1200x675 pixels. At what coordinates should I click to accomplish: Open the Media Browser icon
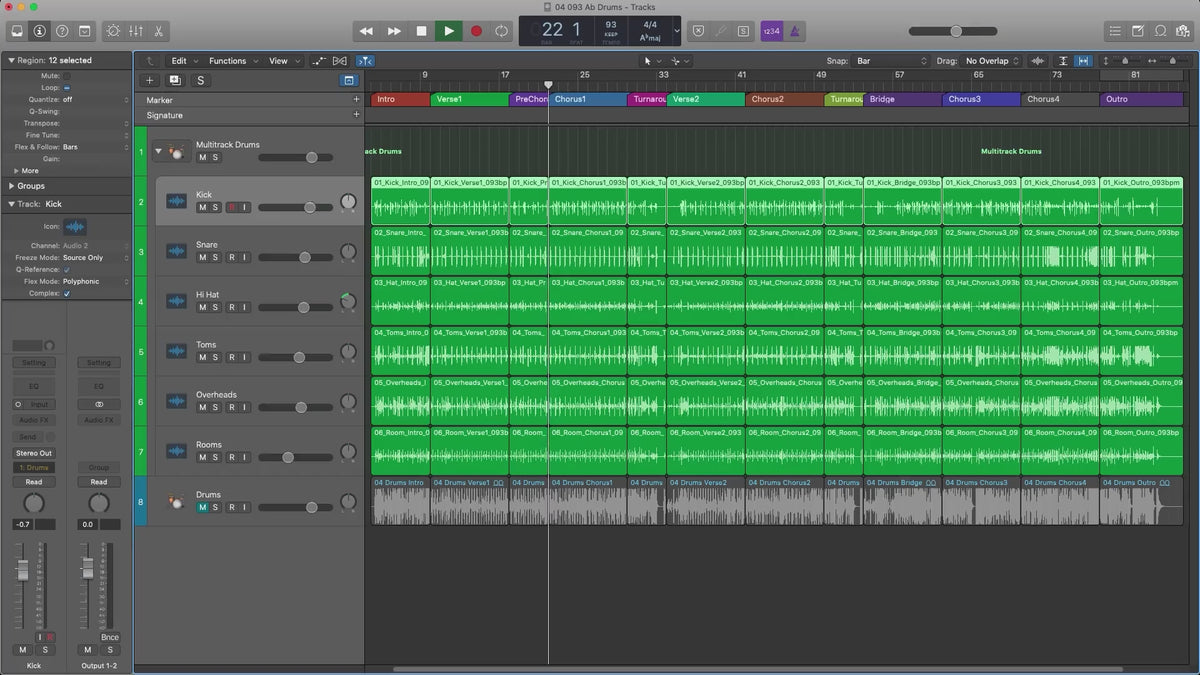(1182, 31)
